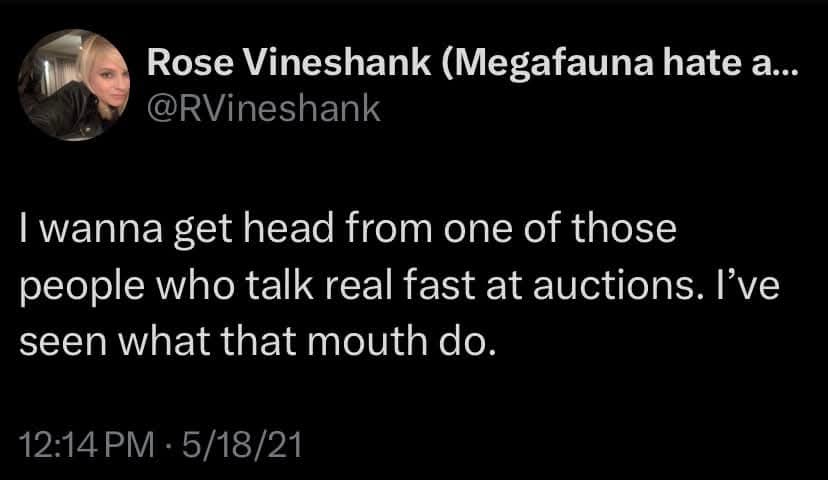Click the 5/18/21 date
This screenshot has height=480, width=828.
tap(242, 445)
